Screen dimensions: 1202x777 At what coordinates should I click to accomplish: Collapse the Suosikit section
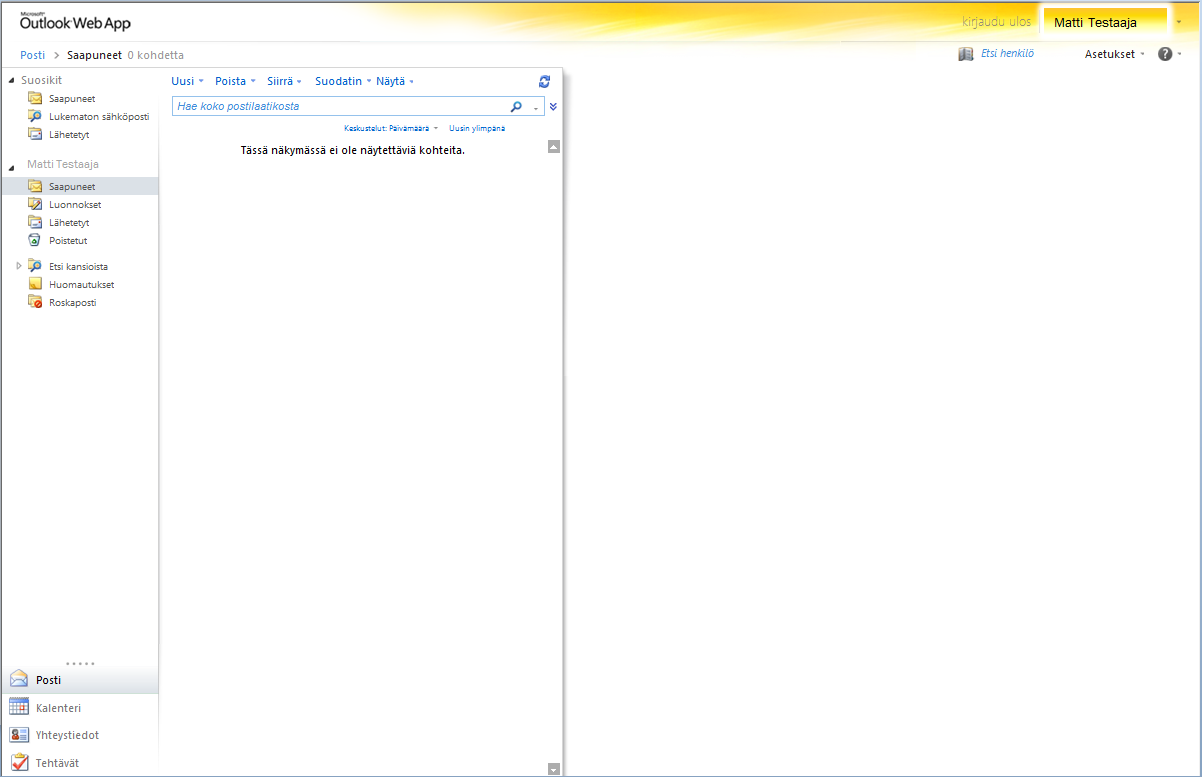click(x=12, y=80)
